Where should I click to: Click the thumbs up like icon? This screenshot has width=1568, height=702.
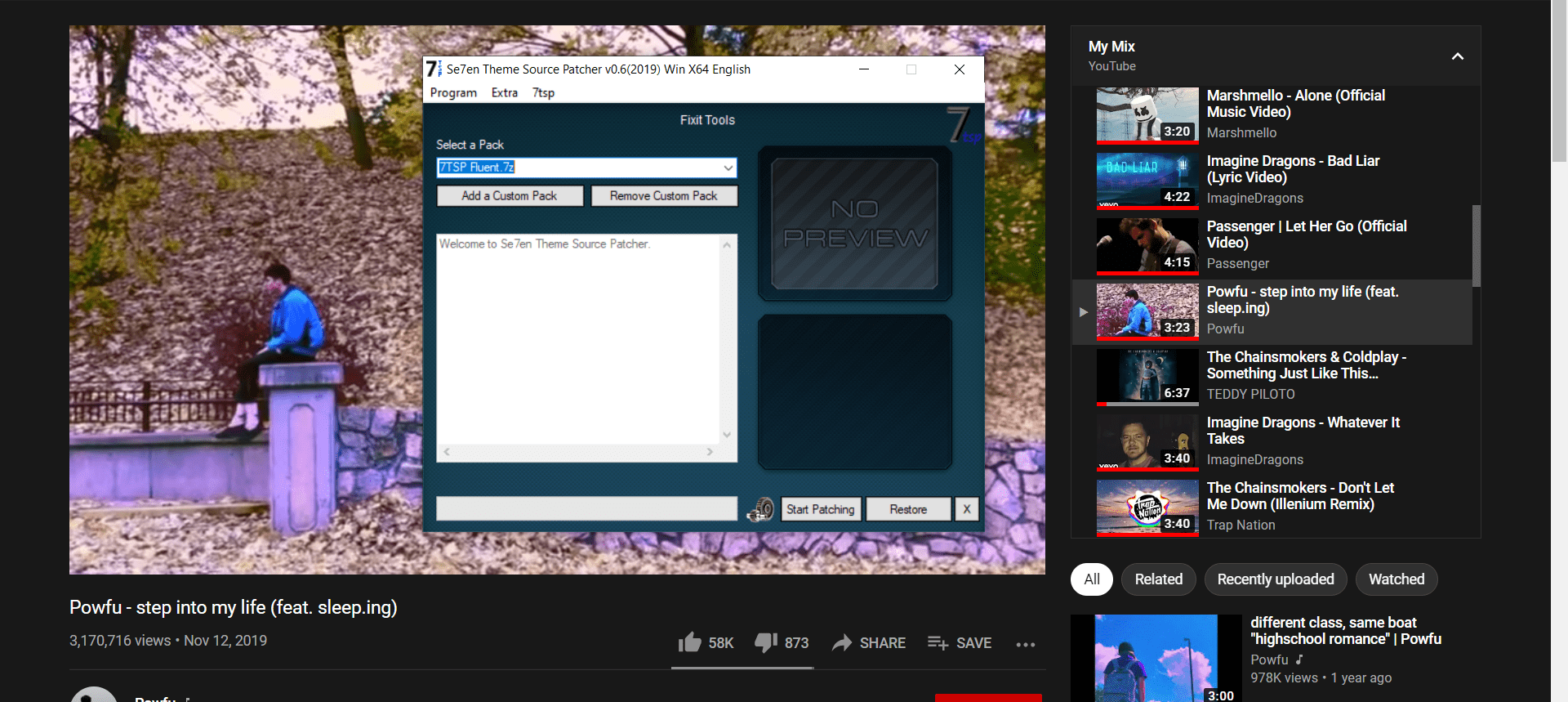[689, 642]
